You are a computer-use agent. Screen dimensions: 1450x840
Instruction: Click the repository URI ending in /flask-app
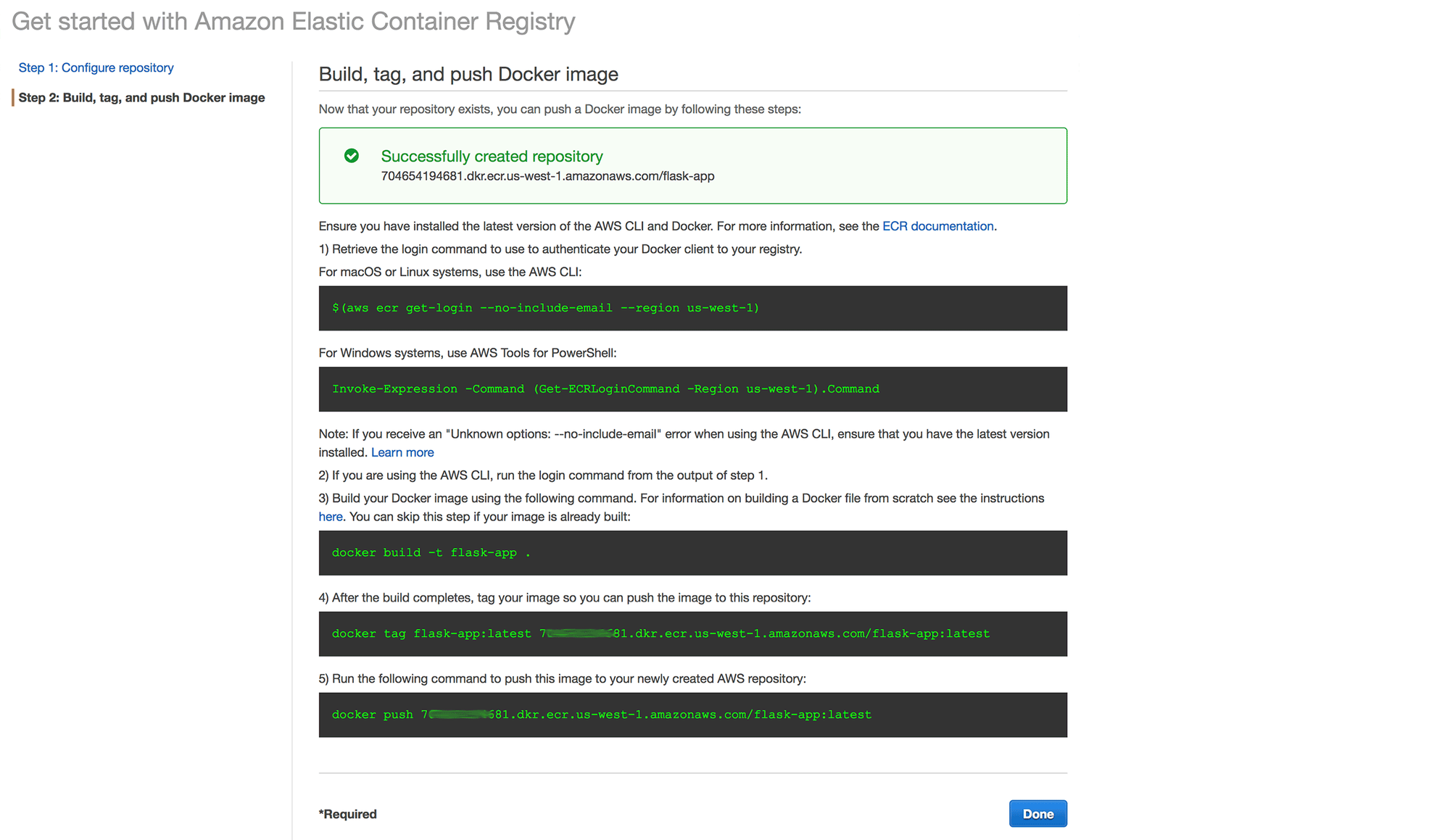point(547,176)
